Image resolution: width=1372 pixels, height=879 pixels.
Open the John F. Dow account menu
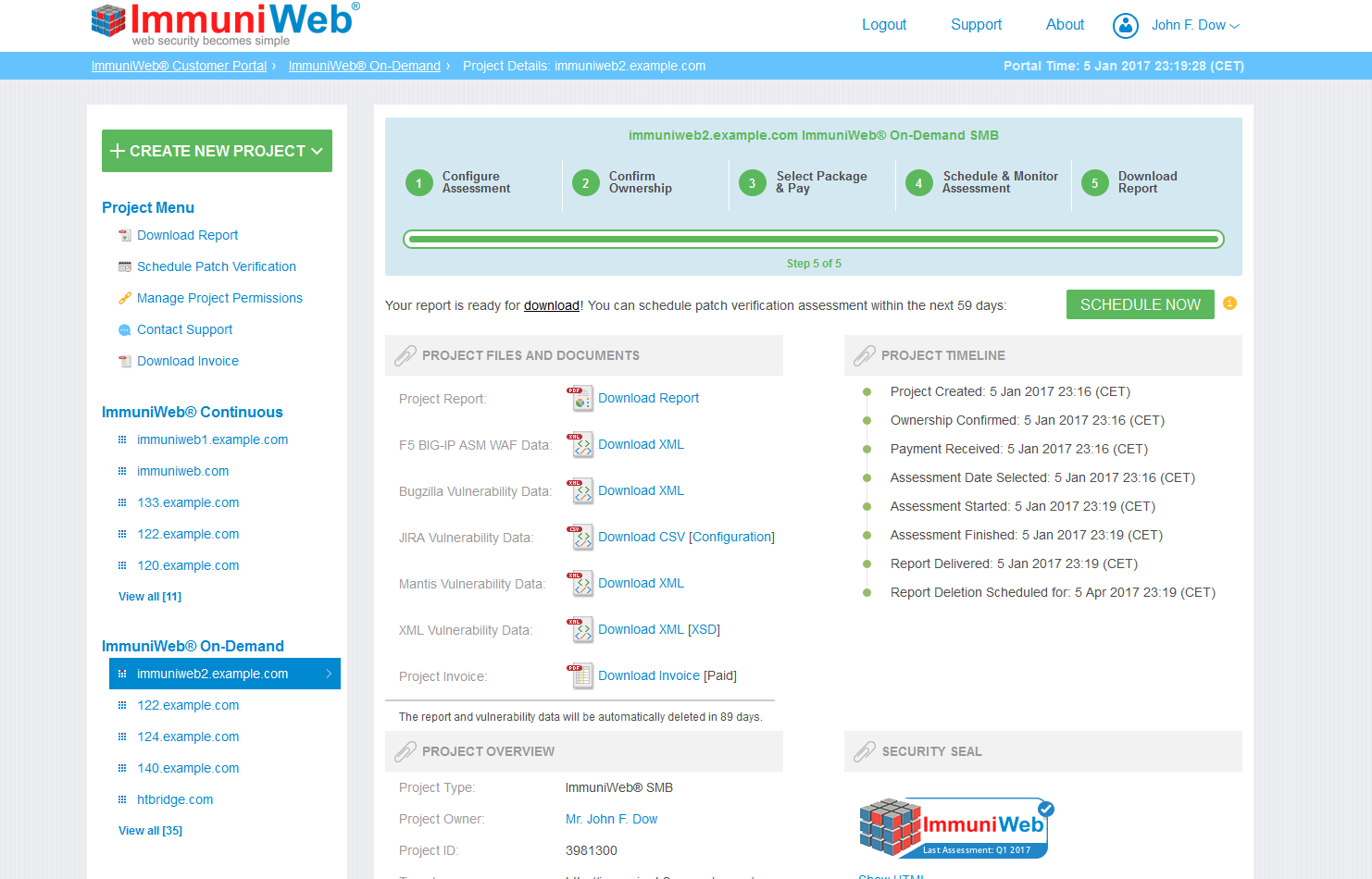(x=1194, y=26)
